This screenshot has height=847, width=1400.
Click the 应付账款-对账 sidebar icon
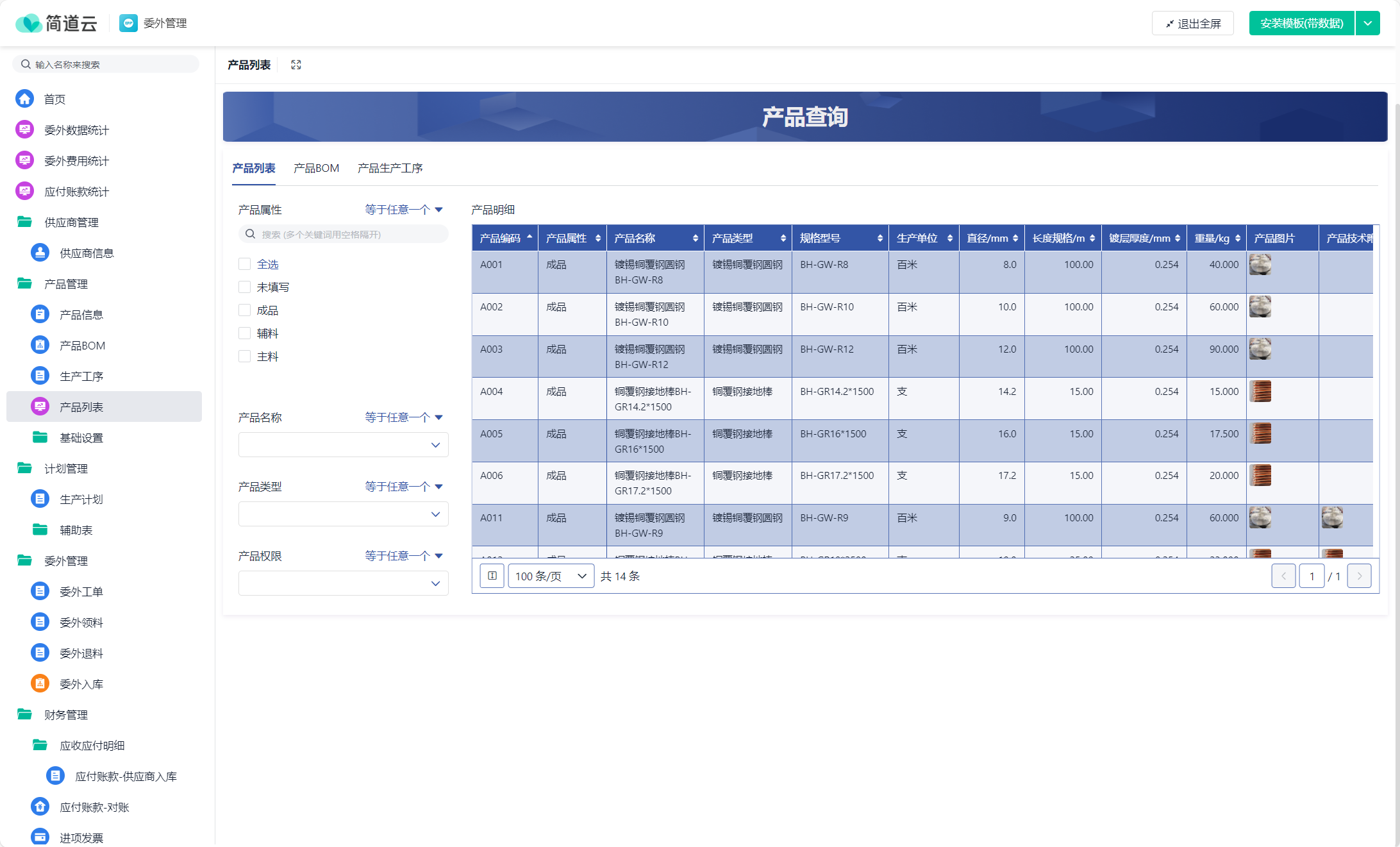(40, 807)
